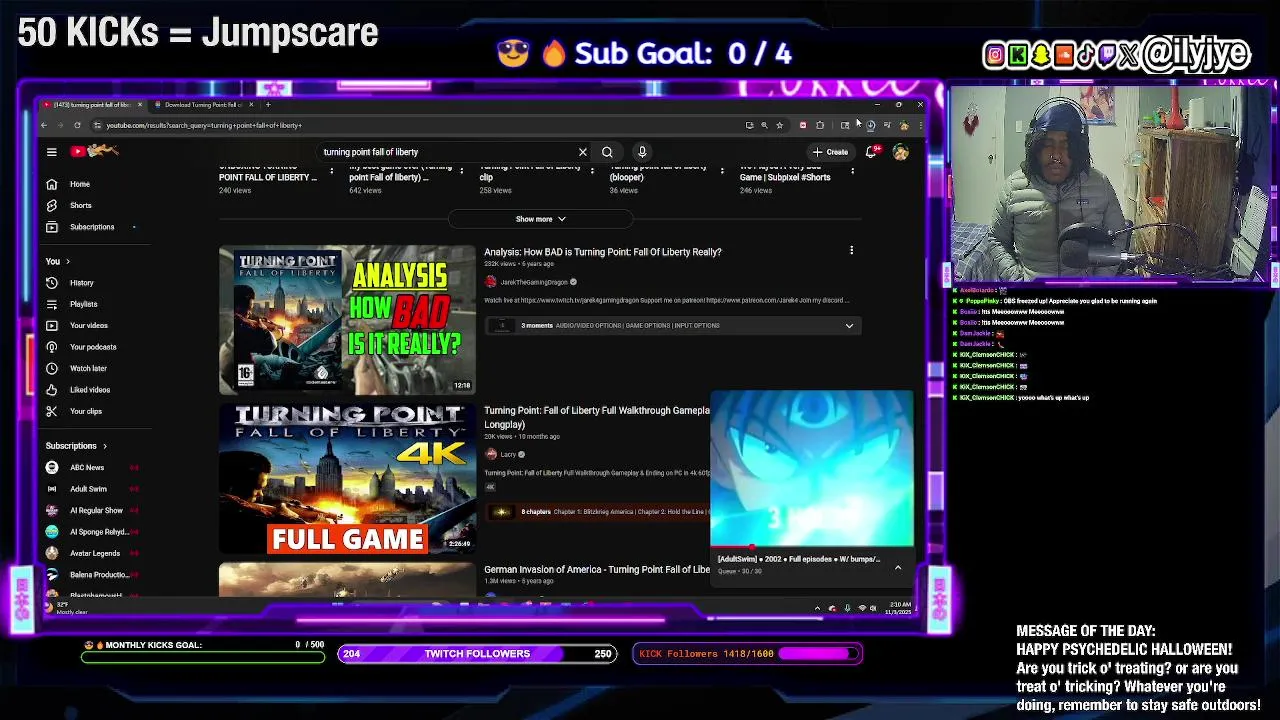This screenshot has width=1280, height=720.
Task: Seek the miniplayer red progress bar
Action: point(811,548)
